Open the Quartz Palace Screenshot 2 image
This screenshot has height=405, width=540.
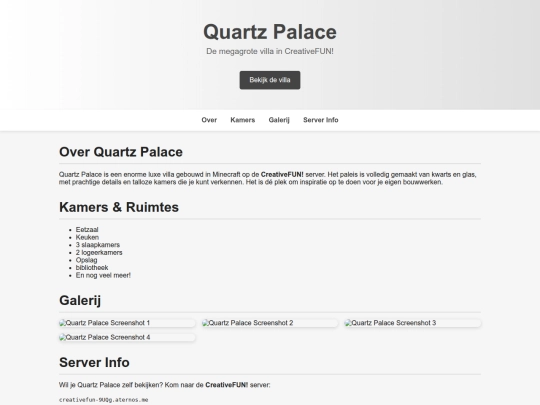tap(270, 323)
